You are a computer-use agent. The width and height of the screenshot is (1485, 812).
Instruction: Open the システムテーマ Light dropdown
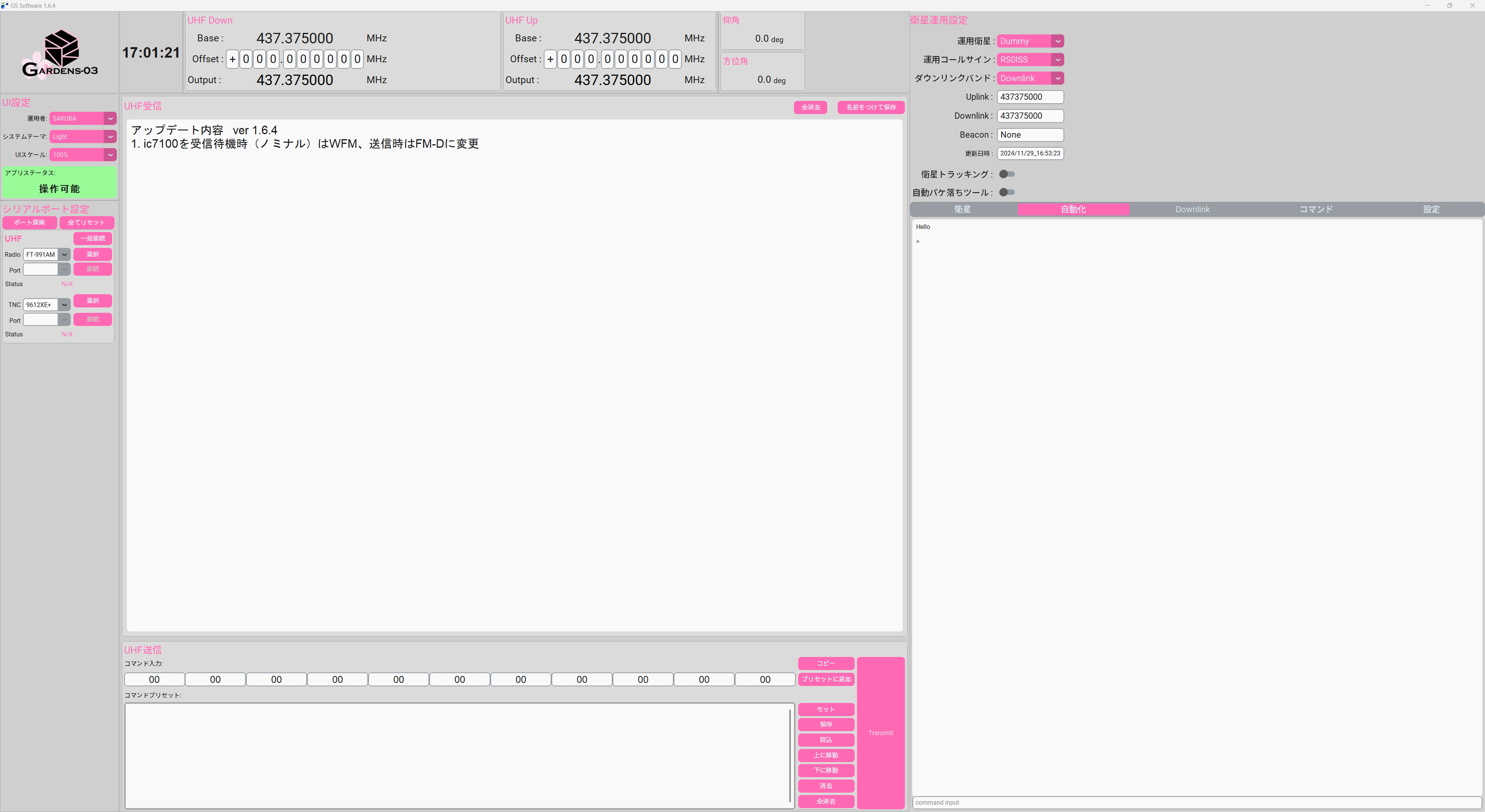[82, 136]
